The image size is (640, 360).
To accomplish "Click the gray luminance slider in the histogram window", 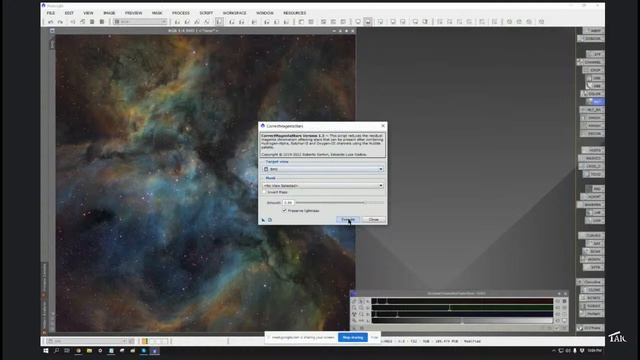I will 462,321.
